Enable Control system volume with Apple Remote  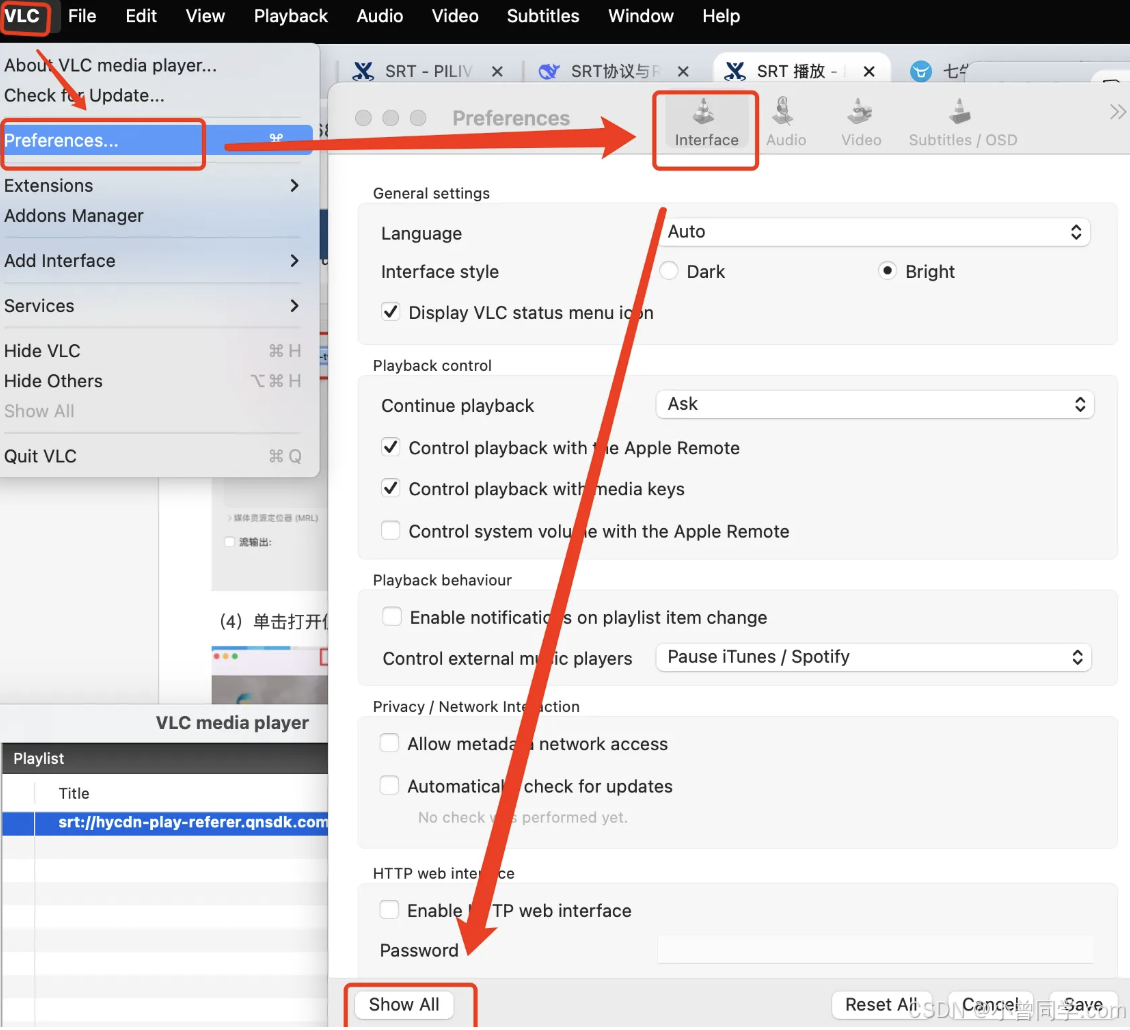[391, 531]
